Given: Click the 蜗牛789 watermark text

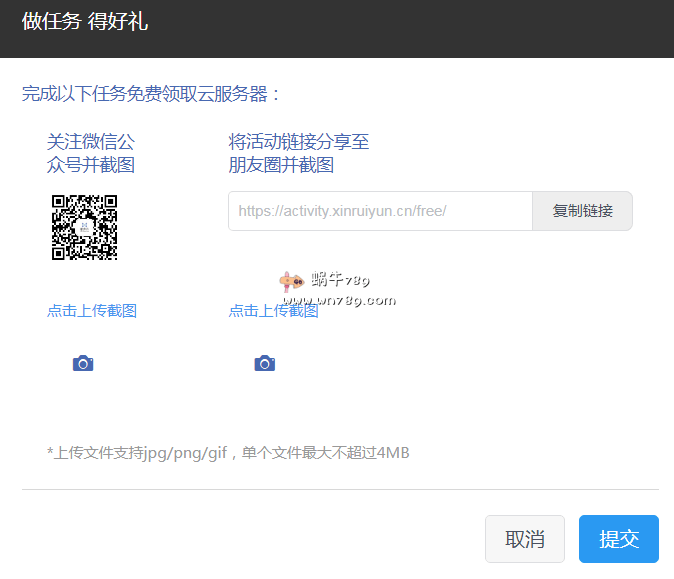Looking at the screenshot, I should (x=341, y=279).
